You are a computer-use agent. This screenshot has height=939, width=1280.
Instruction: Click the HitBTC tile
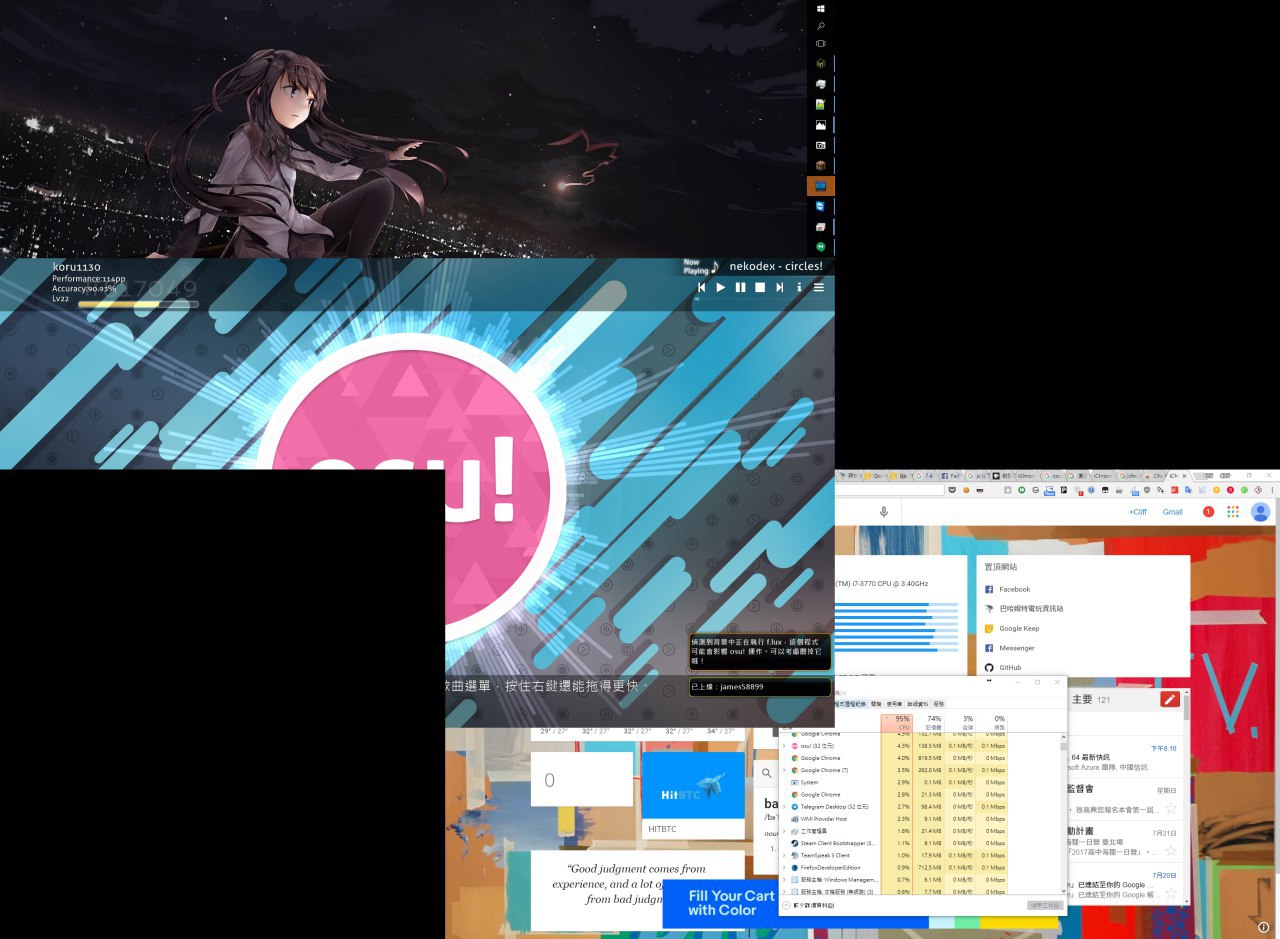(x=693, y=795)
